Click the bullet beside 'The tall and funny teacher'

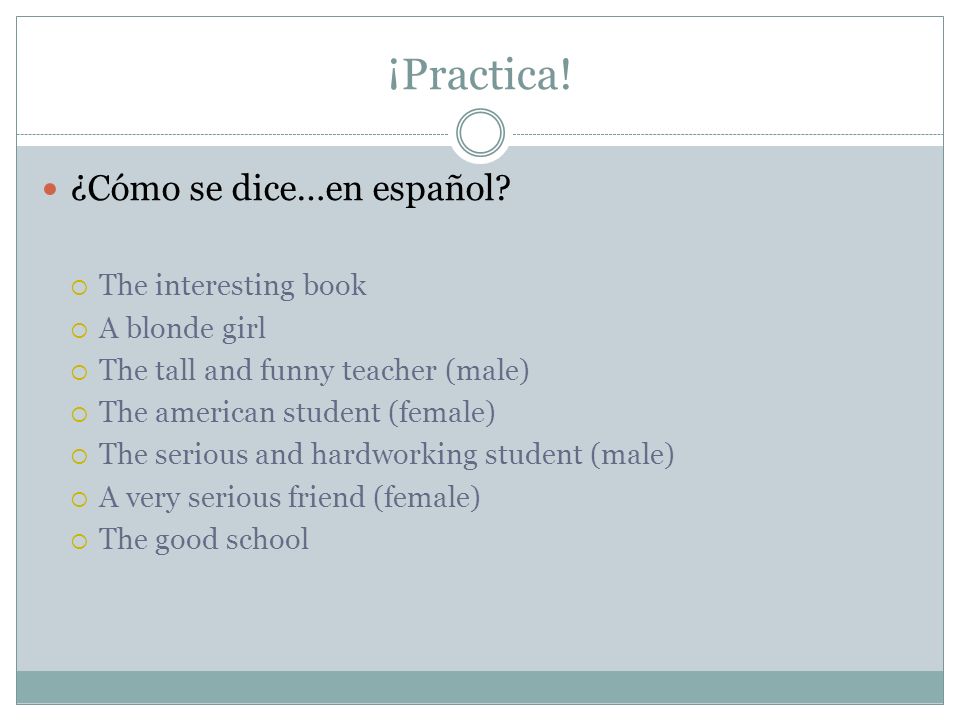point(80,372)
